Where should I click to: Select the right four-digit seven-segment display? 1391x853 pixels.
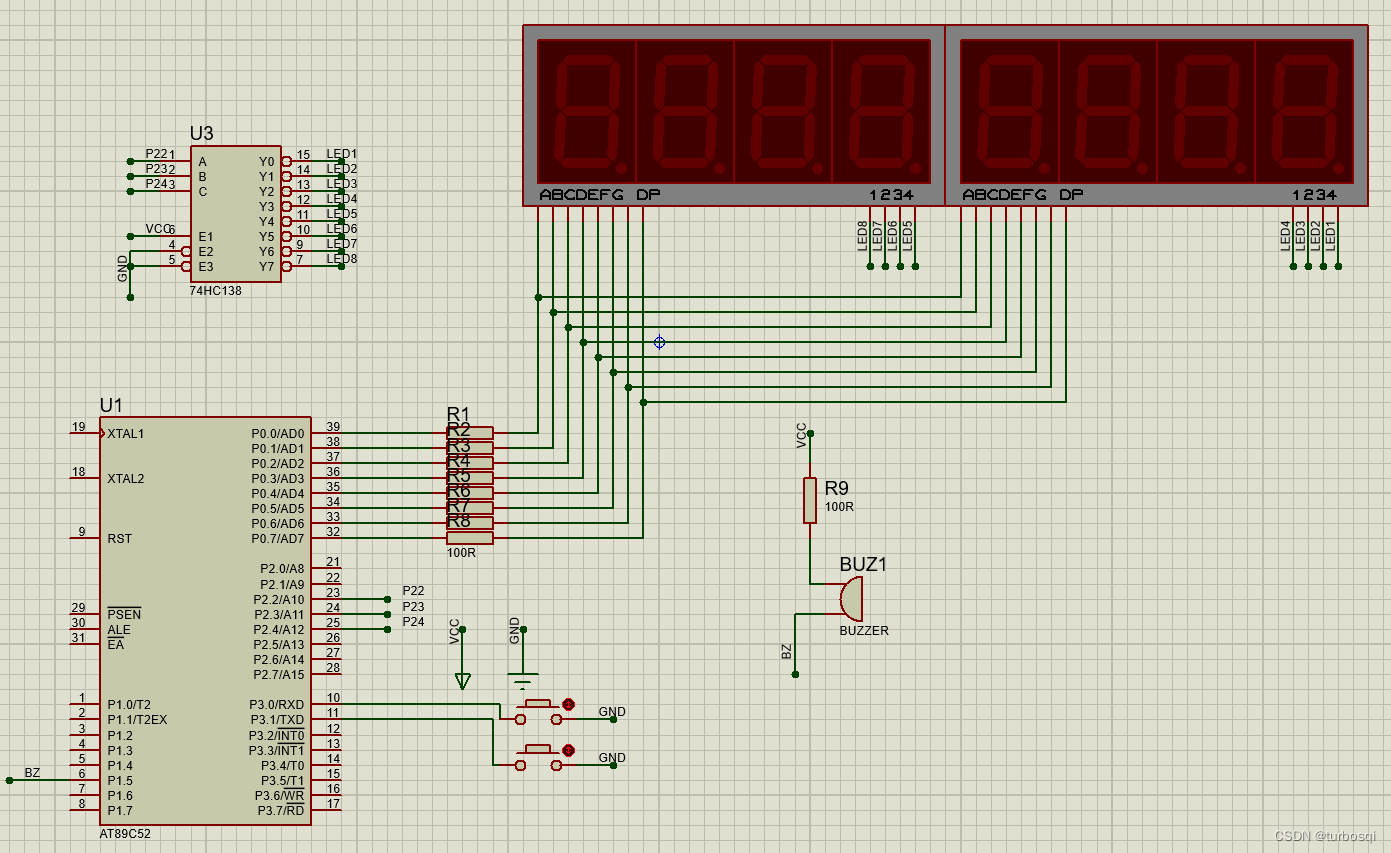pyautogui.click(x=1156, y=116)
